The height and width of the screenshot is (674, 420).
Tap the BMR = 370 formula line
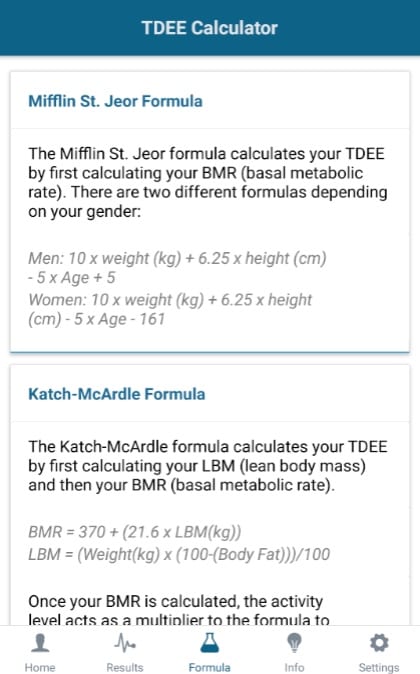(135, 532)
